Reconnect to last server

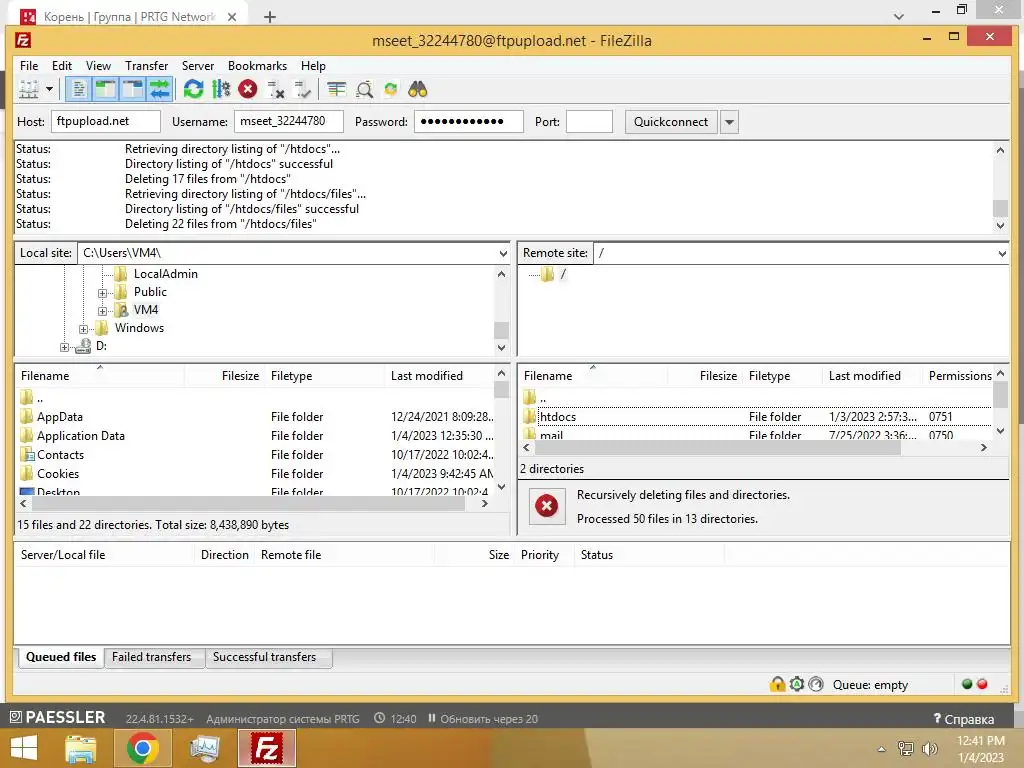[x=303, y=89]
